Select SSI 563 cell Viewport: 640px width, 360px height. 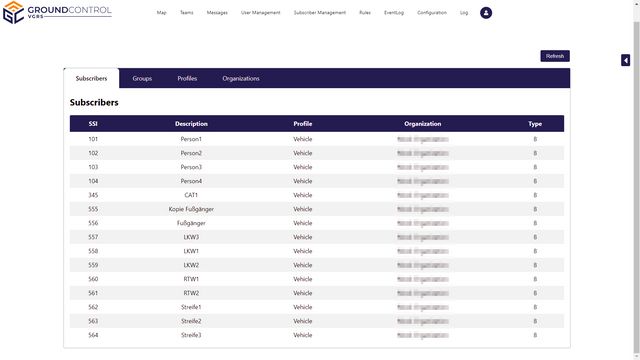coord(93,321)
